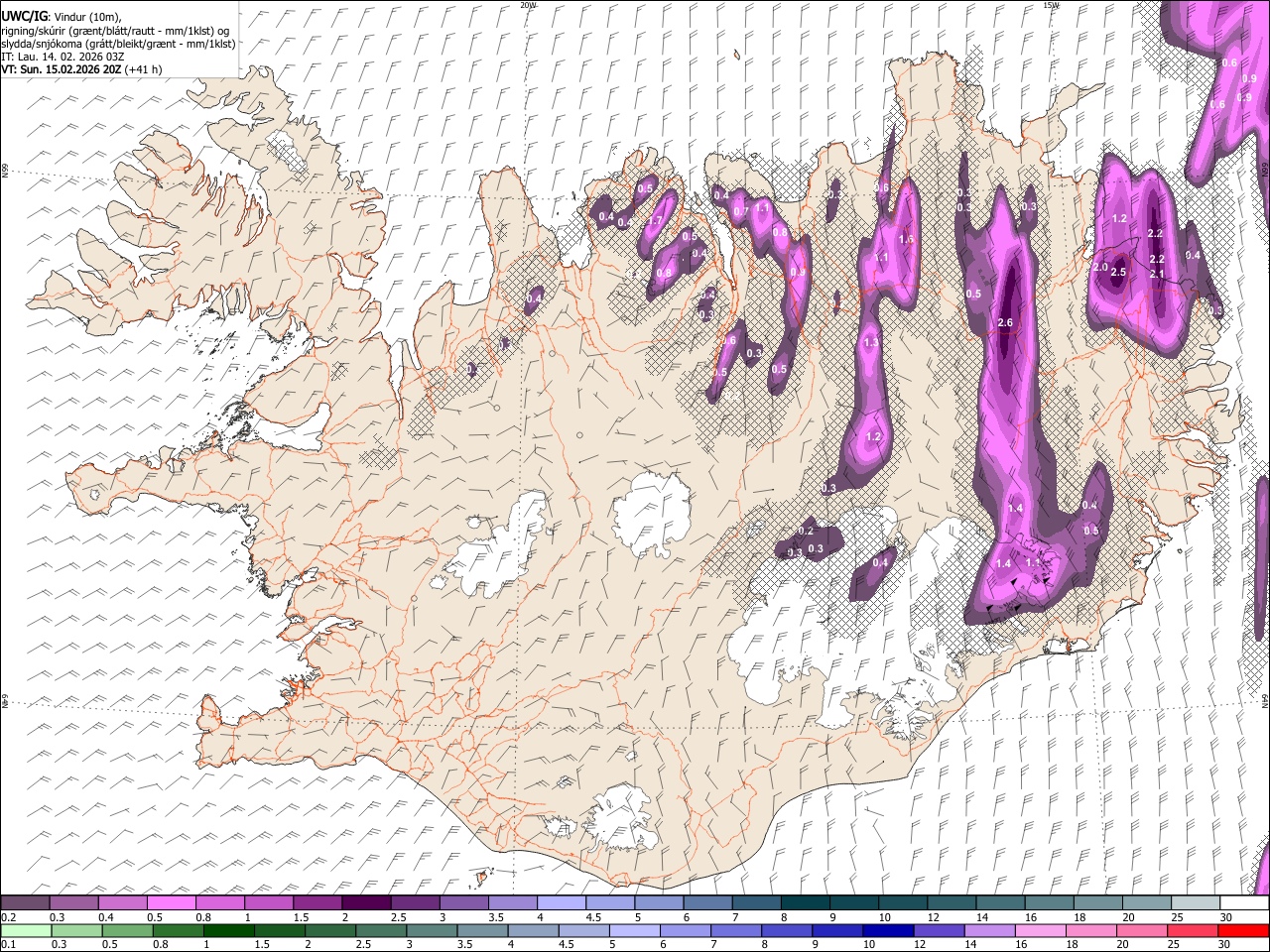Select the hot pink 20–25 rain legend swatch
The image size is (1270, 952).
coord(1141,930)
